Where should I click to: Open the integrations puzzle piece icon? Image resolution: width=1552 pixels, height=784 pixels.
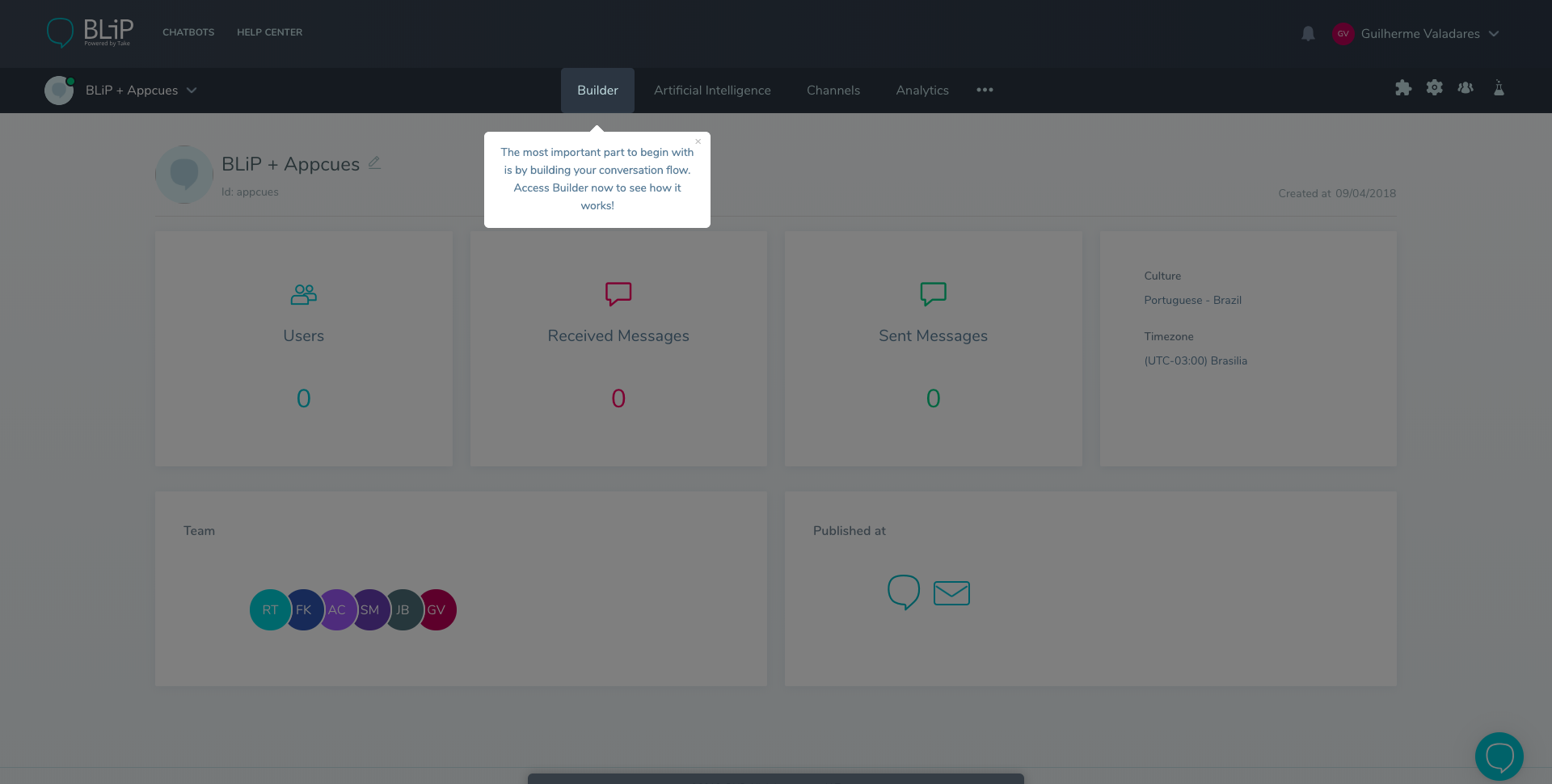point(1403,88)
